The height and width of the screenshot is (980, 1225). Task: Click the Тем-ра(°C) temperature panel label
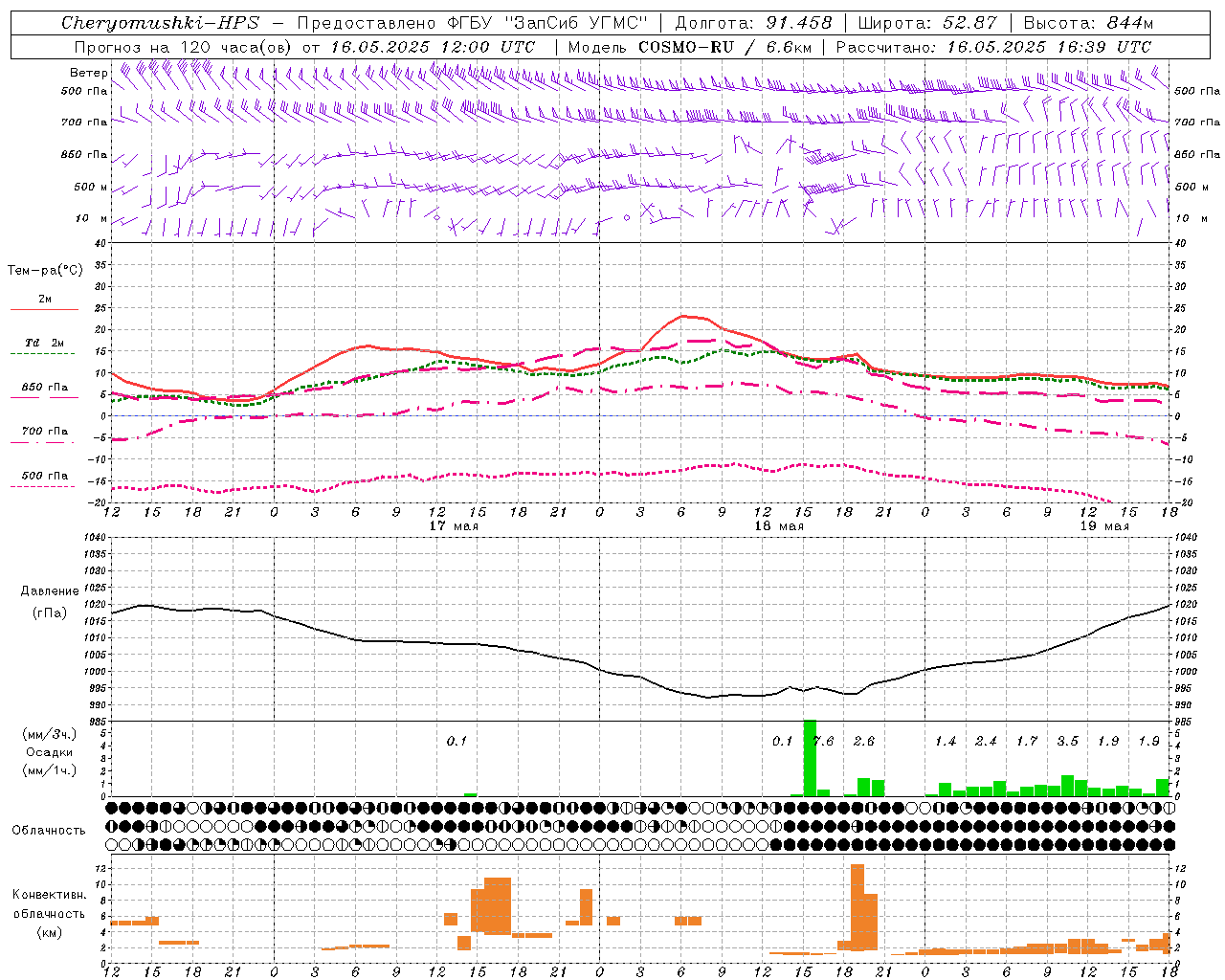[x=45, y=271]
